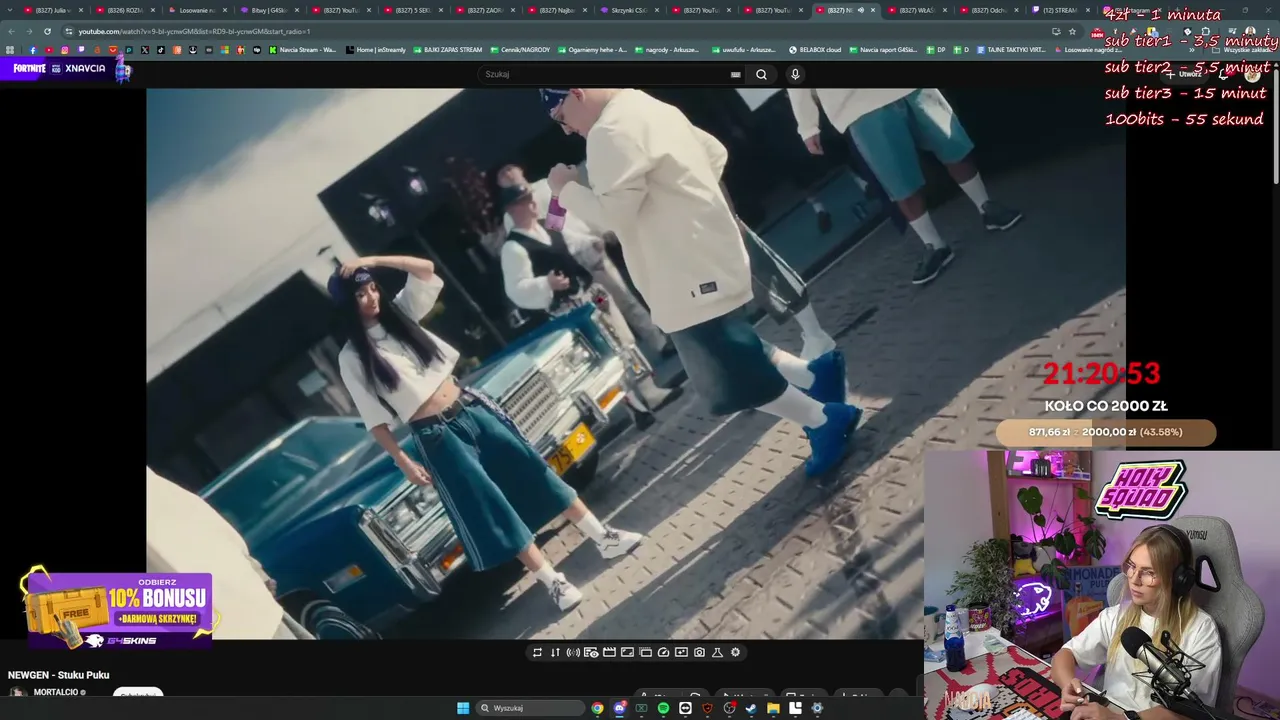The height and width of the screenshot is (720, 1280).
Task: Close the active (8327) NE YouTube tab
Action: [x=873, y=10]
